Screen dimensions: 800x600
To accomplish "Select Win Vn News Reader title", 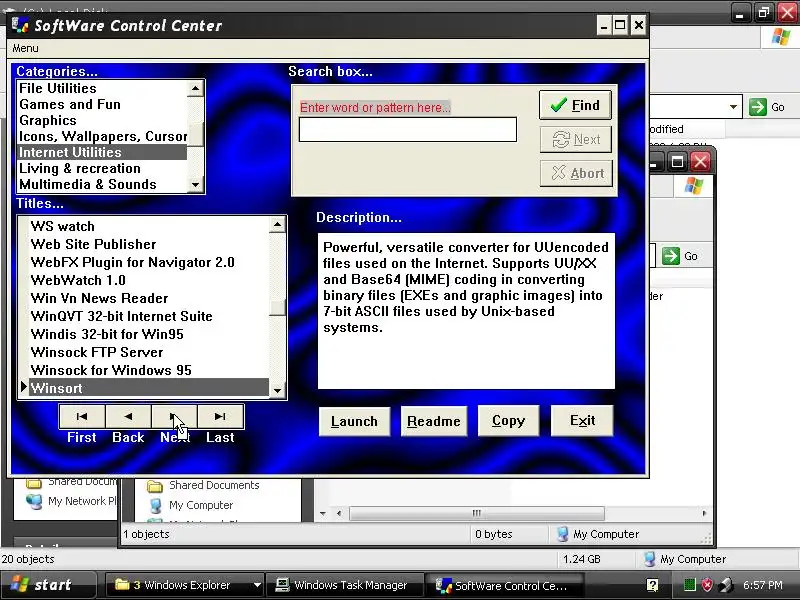I will click(x=148, y=298).
